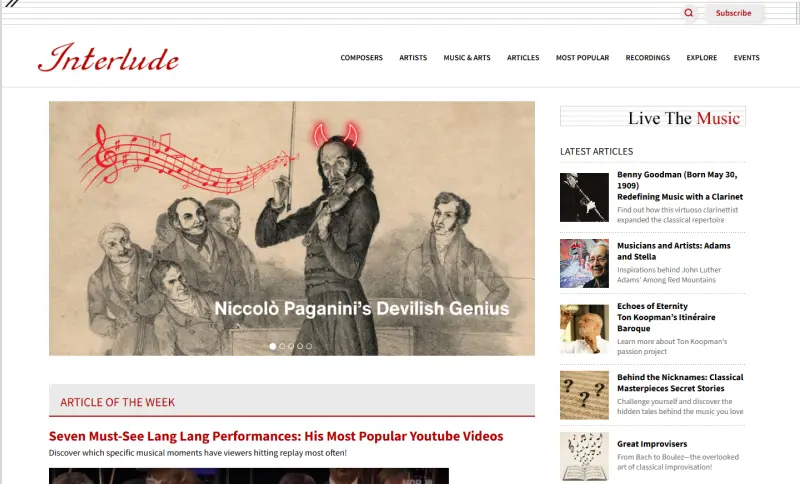Click the Live The Music banner
Viewport: 800px width, 484px height.
coord(652,118)
